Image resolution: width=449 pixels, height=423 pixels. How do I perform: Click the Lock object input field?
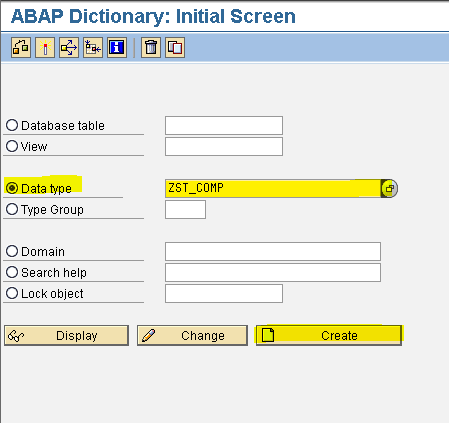click(224, 293)
